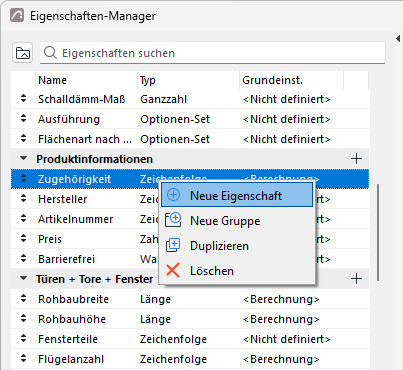This screenshot has height=370, width=403.
Task: Collapse the Türen + Tore + Fenster group
Action: 23,278
